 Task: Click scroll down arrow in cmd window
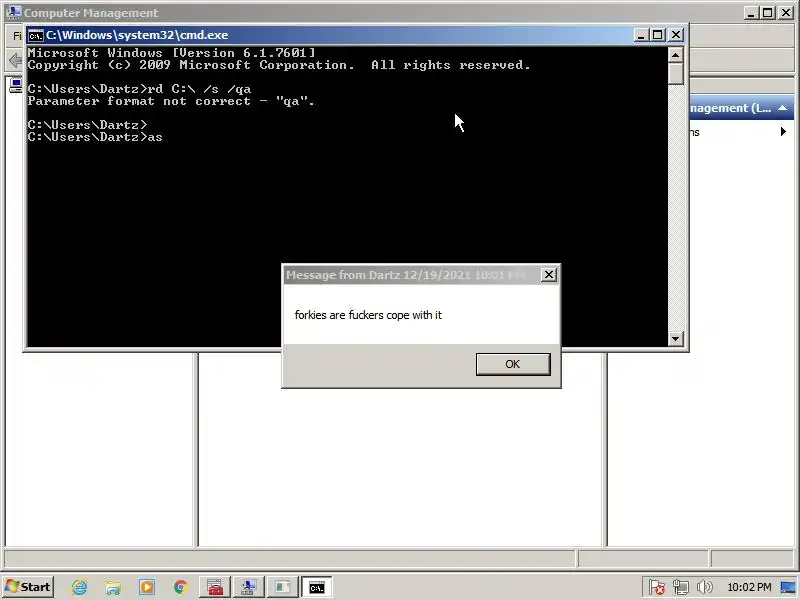676,338
